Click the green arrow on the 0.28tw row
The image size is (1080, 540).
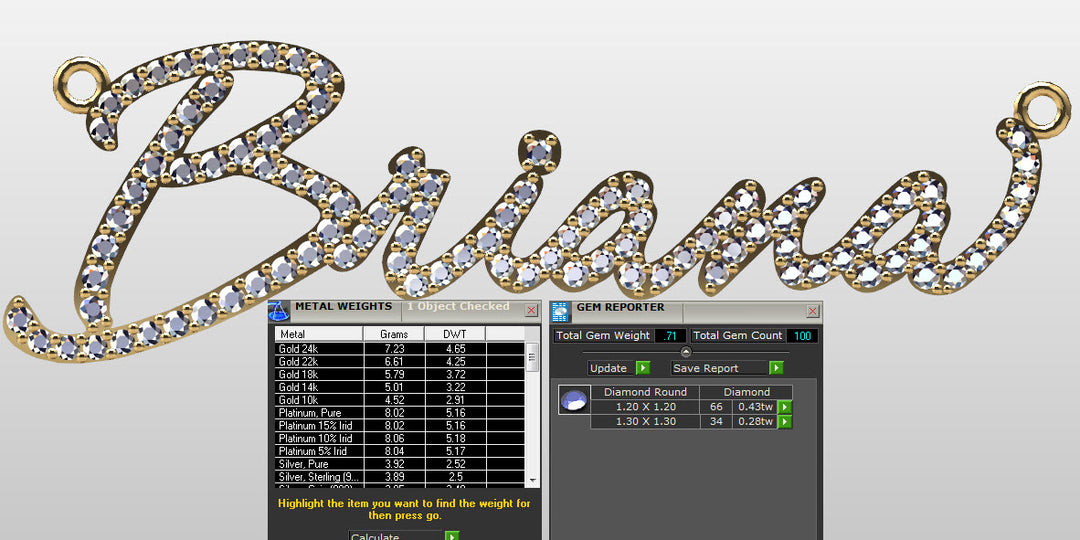coord(785,422)
